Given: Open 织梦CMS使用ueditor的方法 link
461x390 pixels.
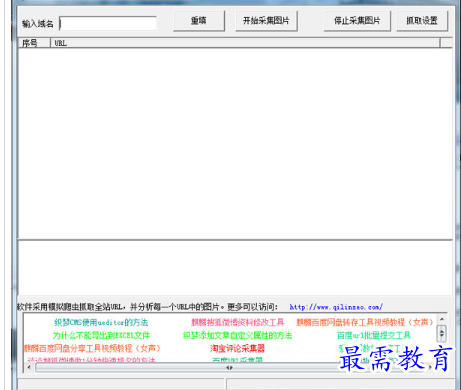Looking at the screenshot, I should coord(101,322).
